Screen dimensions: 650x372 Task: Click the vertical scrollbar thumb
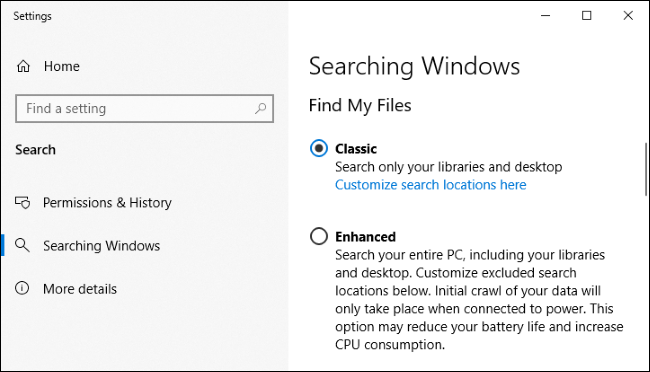click(x=646, y=169)
